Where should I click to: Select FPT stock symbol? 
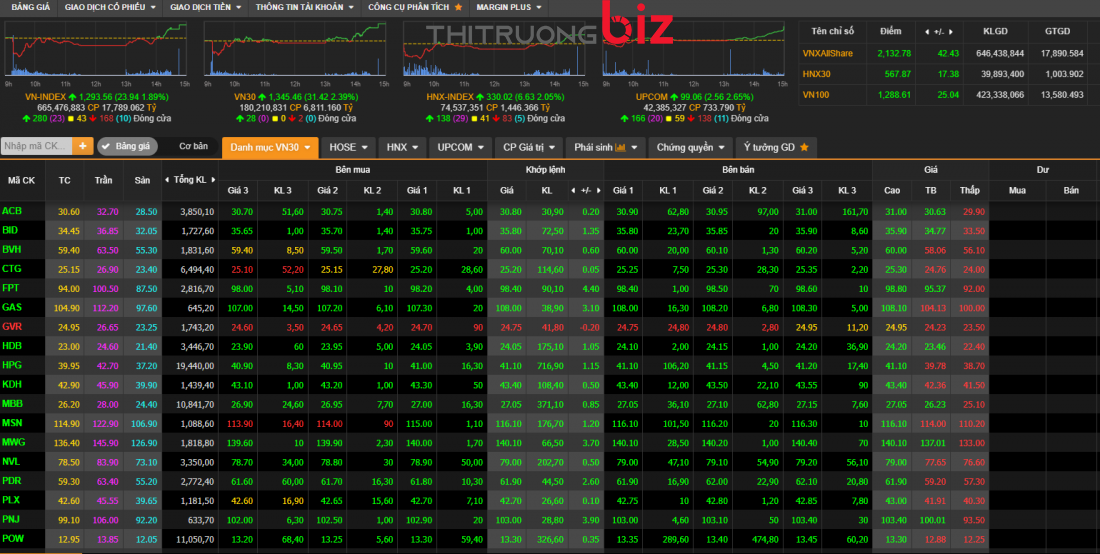(x=11, y=288)
